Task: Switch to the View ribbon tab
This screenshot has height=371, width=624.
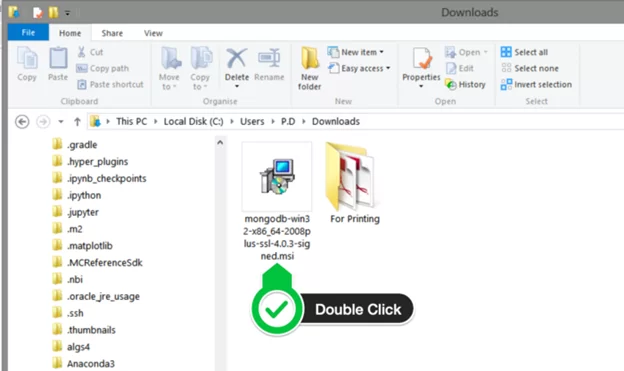Action: (153, 33)
